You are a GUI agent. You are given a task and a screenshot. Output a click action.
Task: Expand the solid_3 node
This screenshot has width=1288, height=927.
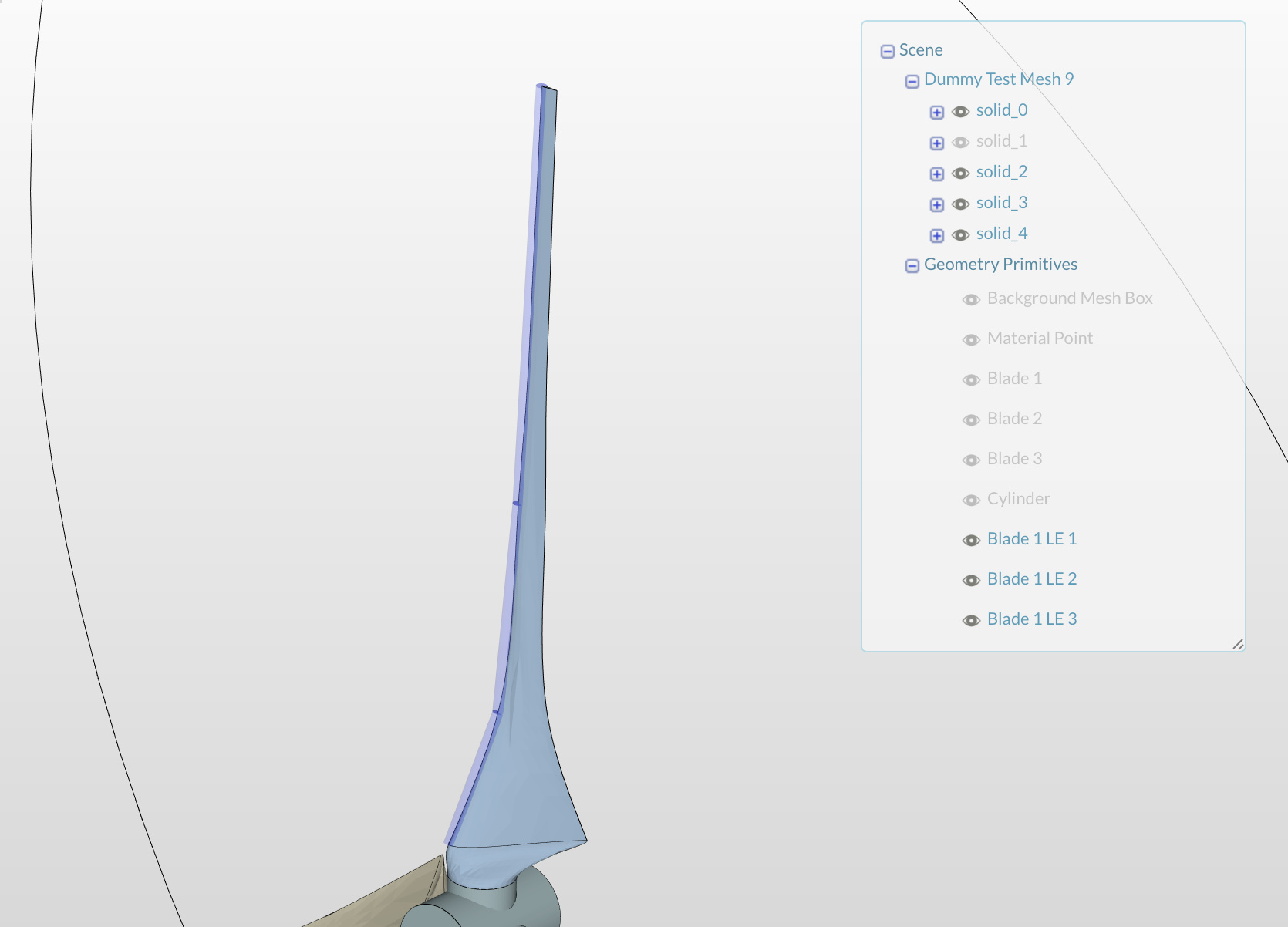coord(937,204)
